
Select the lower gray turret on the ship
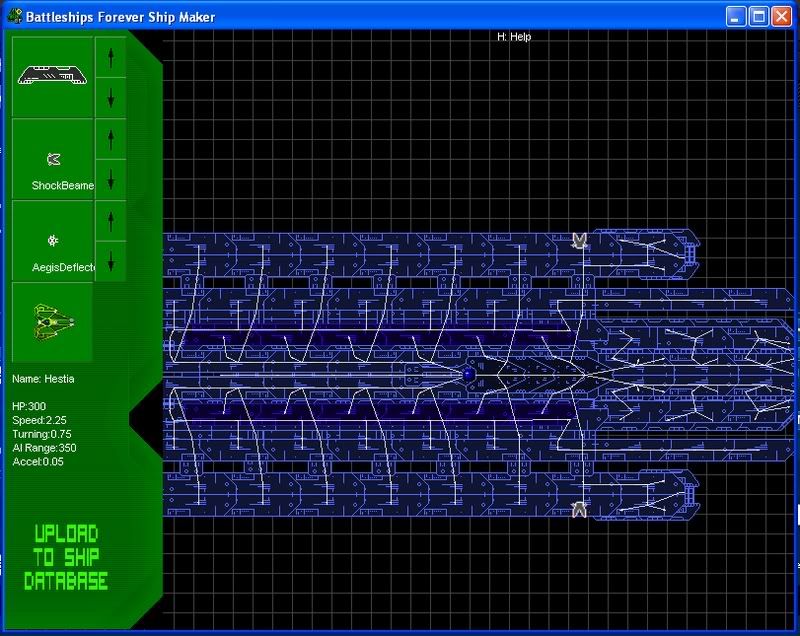pyautogui.click(x=579, y=510)
